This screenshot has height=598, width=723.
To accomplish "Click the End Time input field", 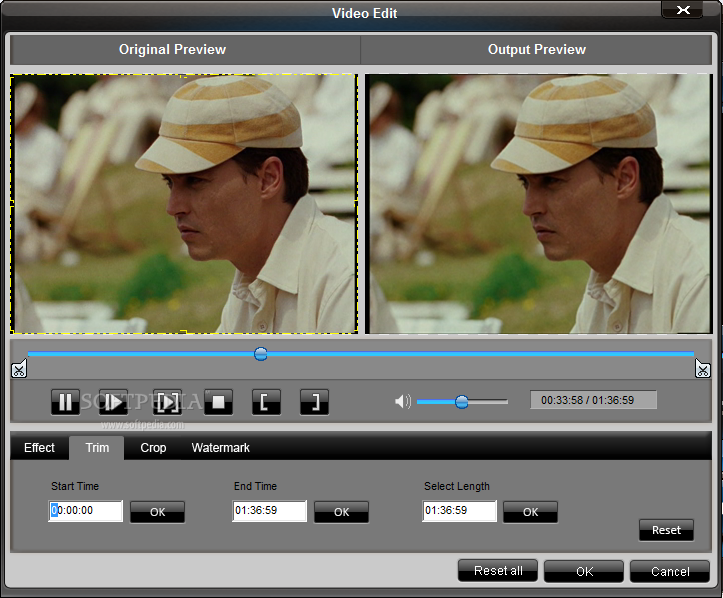I will tap(270, 511).
